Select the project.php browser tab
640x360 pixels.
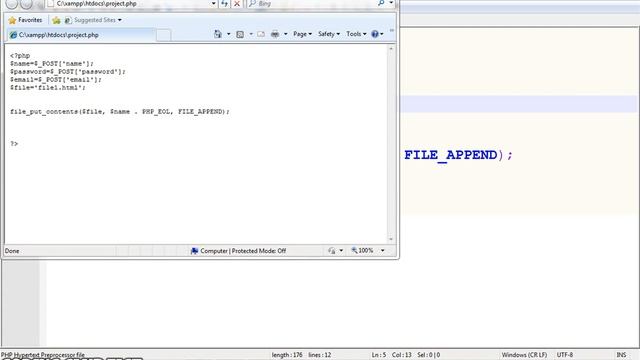(x=81, y=35)
